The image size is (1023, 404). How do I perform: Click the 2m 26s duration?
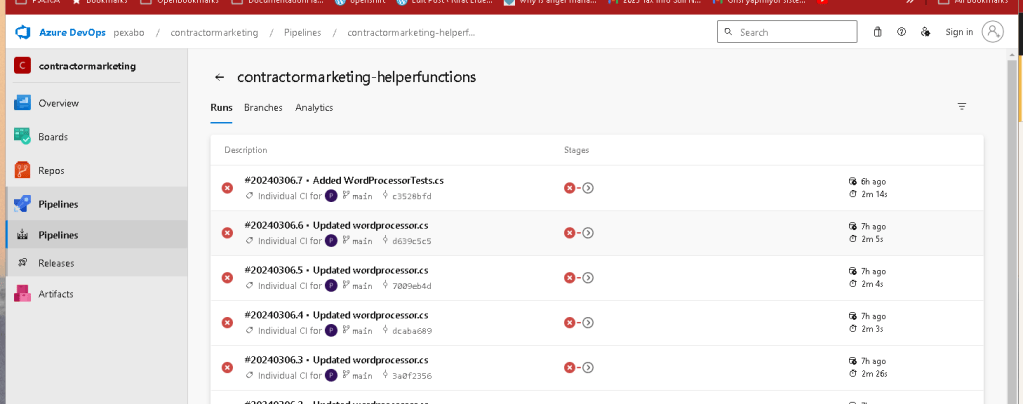(x=874, y=374)
